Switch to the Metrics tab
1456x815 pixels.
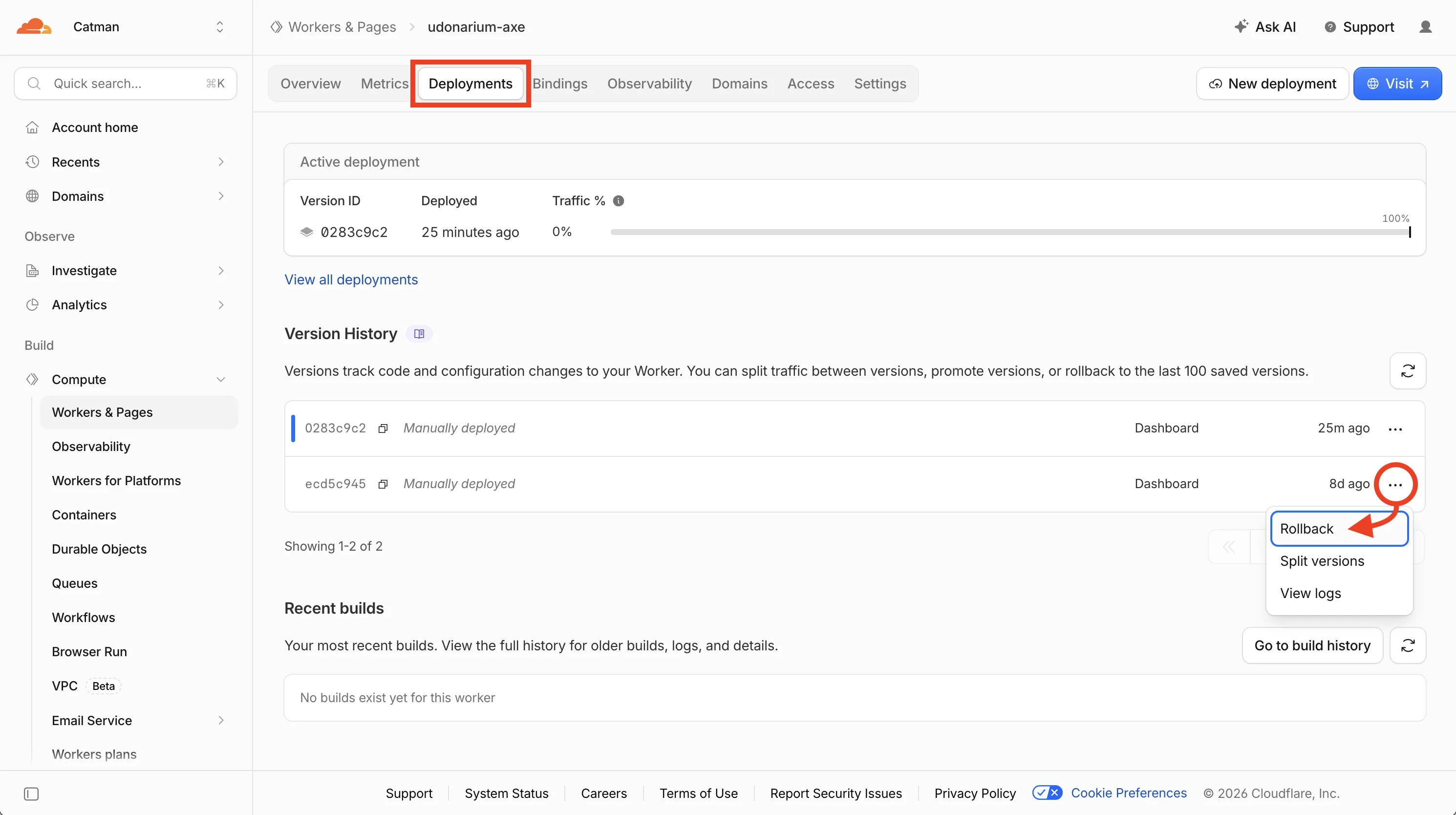[x=385, y=84]
